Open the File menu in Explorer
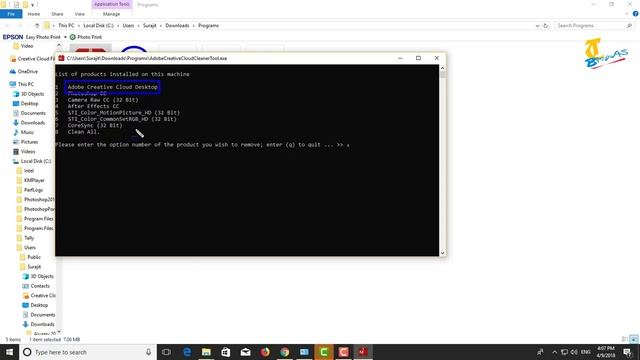The height and width of the screenshot is (360, 640). pyautogui.click(x=11, y=14)
